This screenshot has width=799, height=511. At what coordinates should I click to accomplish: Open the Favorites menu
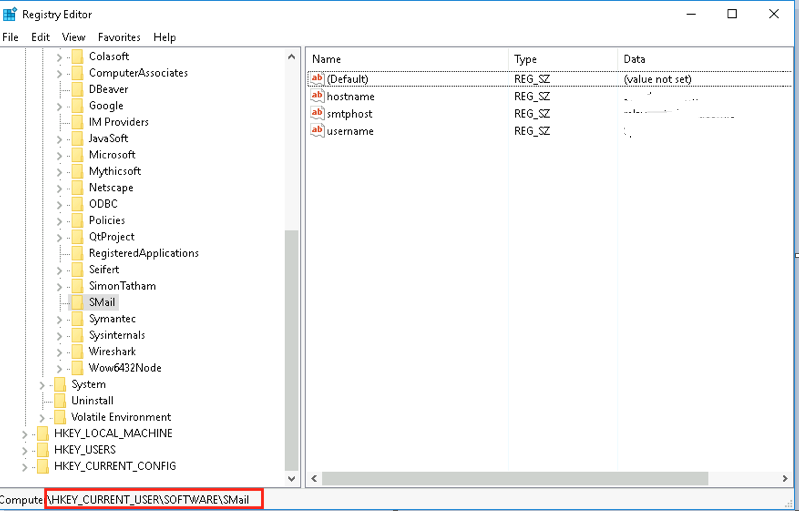(x=119, y=37)
